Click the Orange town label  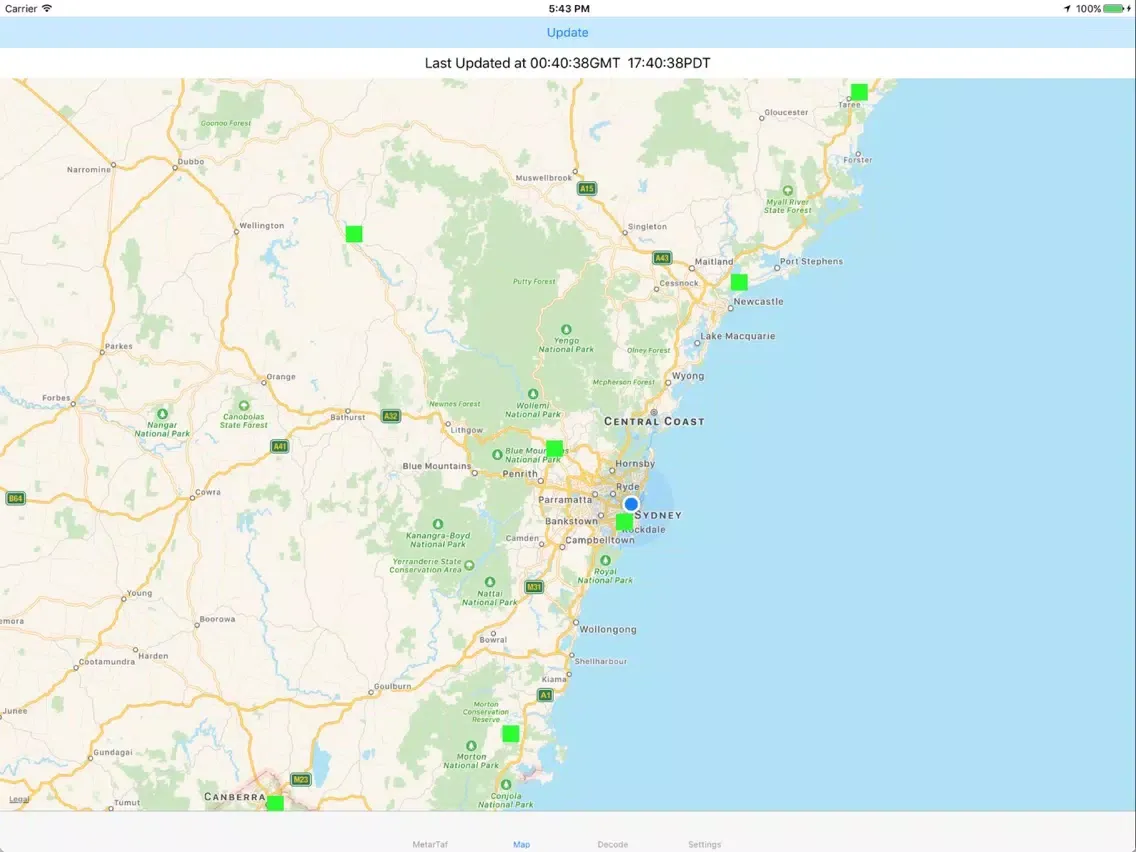point(281,377)
